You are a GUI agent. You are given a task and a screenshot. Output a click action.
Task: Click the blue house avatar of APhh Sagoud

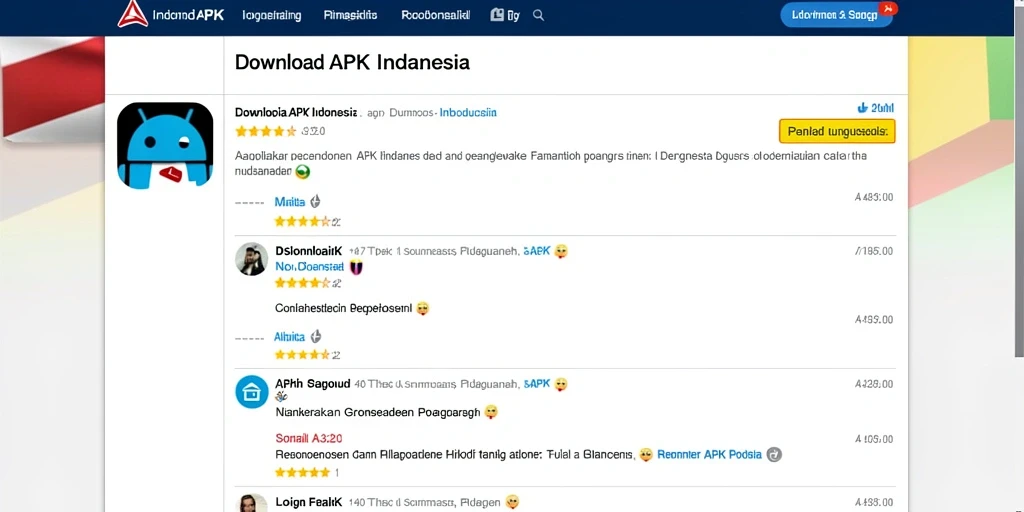(251, 392)
